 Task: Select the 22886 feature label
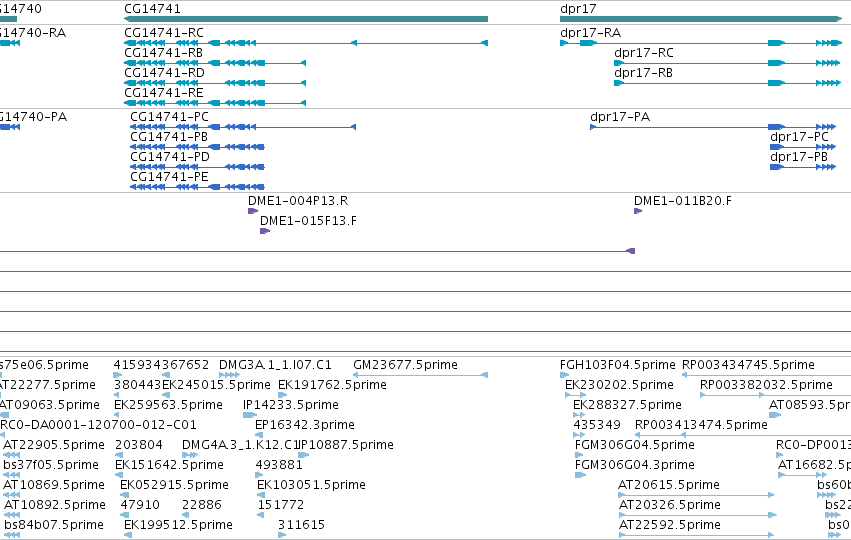tap(202, 505)
